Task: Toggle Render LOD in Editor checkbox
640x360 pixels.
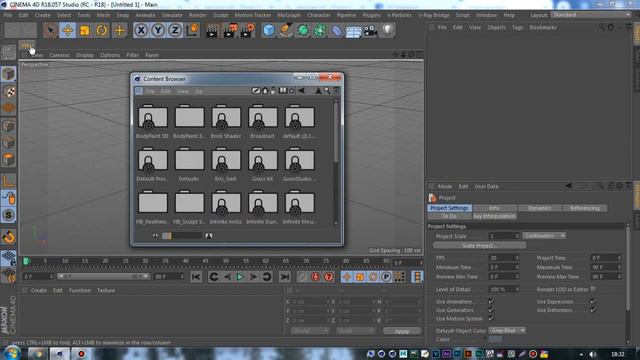Action: [x=593, y=289]
